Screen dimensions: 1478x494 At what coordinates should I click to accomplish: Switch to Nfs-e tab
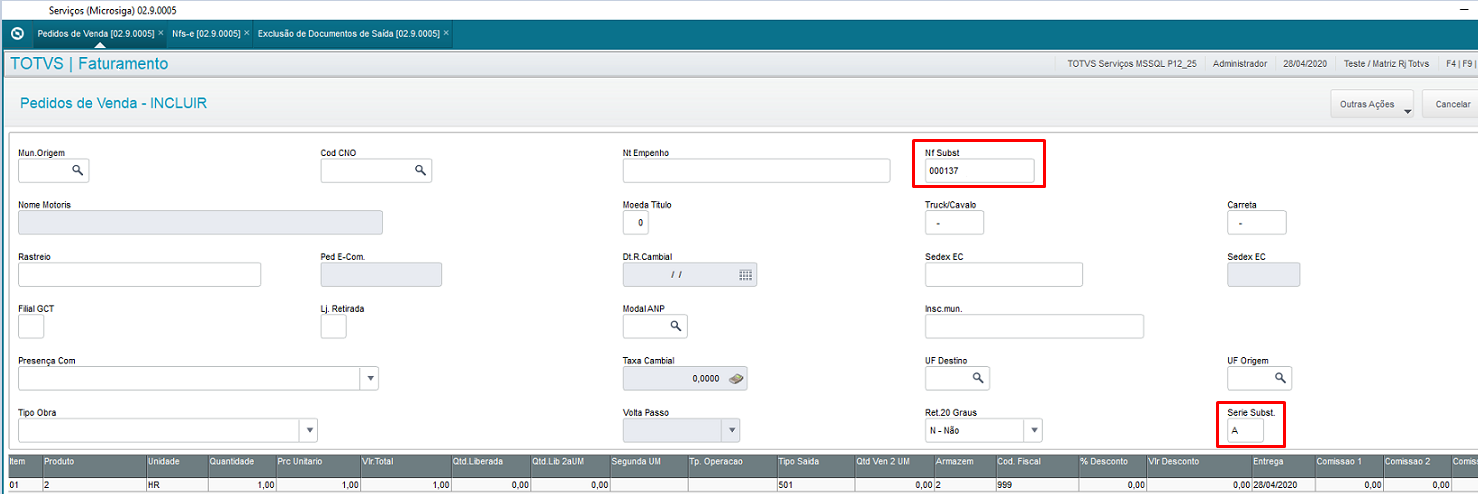tap(206, 33)
